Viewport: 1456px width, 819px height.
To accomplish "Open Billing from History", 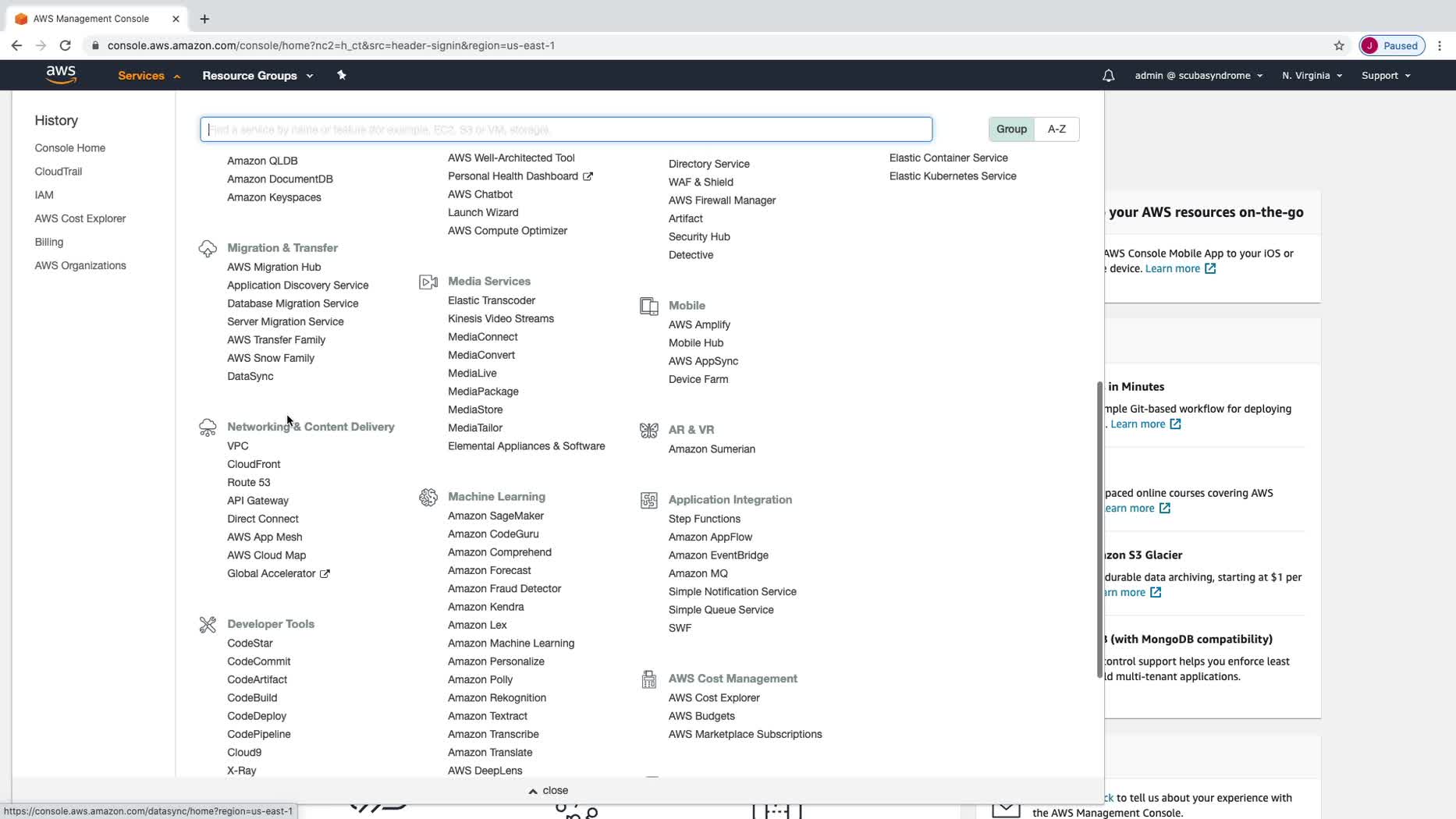I will pyautogui.click(x=49, y=242).
